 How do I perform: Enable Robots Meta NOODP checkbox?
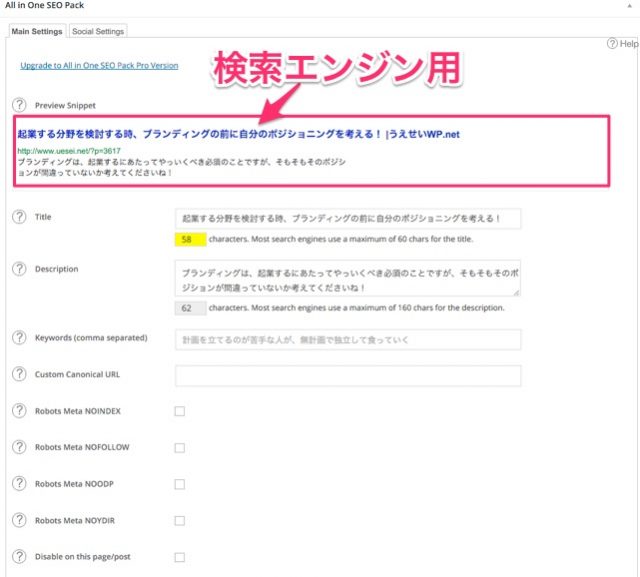pyautogui.click(x=180, y=484)
